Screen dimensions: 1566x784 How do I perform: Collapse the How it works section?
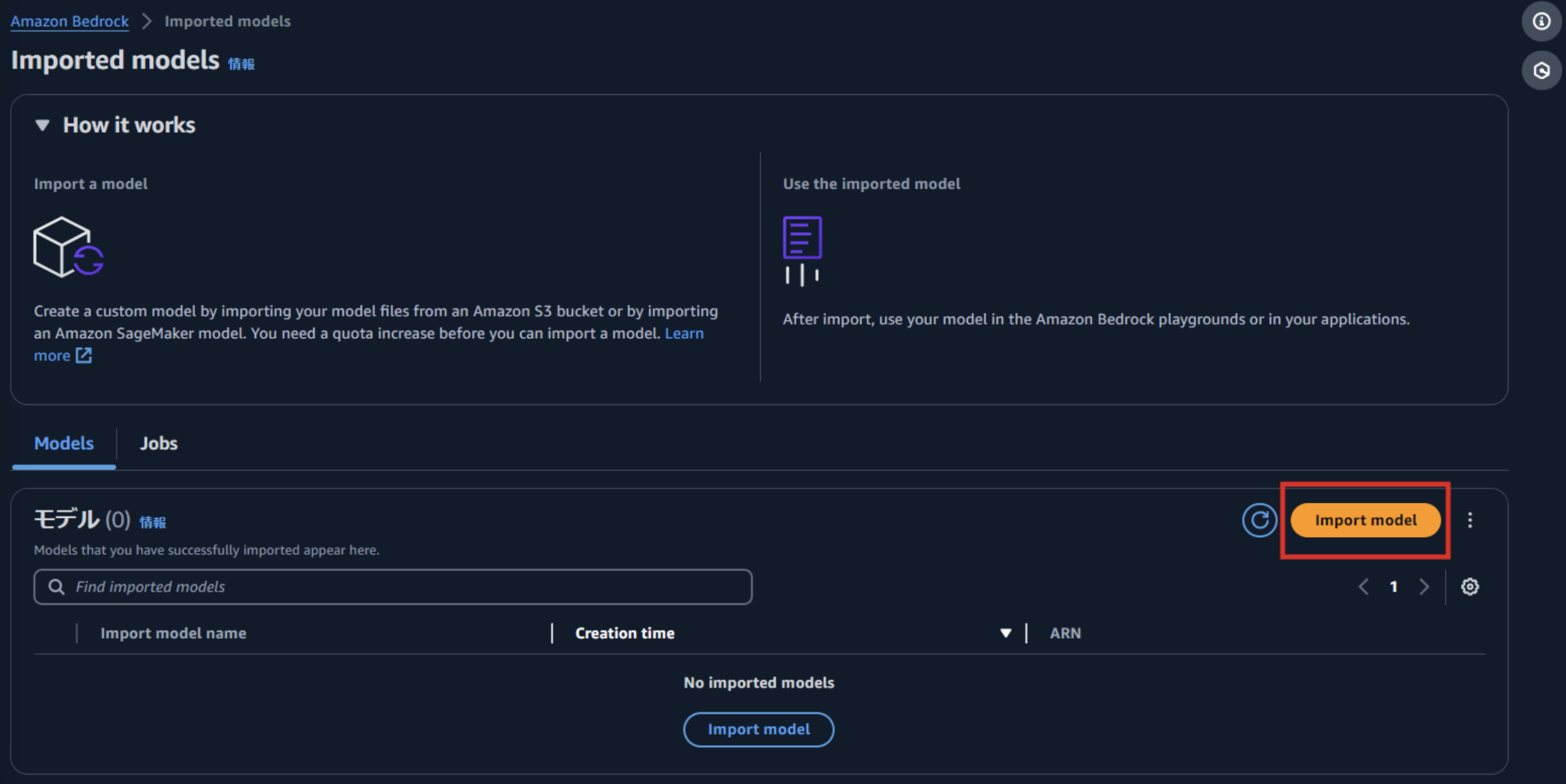pyautogui.click(x=42, y=125)
